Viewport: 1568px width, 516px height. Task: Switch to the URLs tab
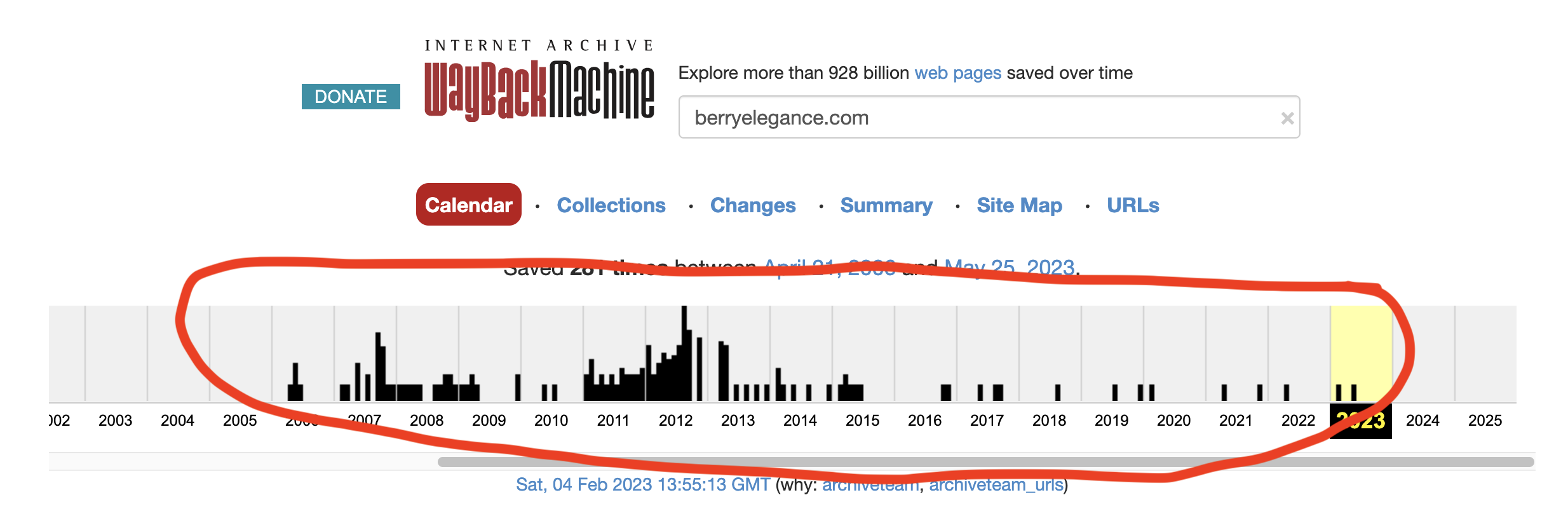pyautogui.click(x=1133, y=205)
